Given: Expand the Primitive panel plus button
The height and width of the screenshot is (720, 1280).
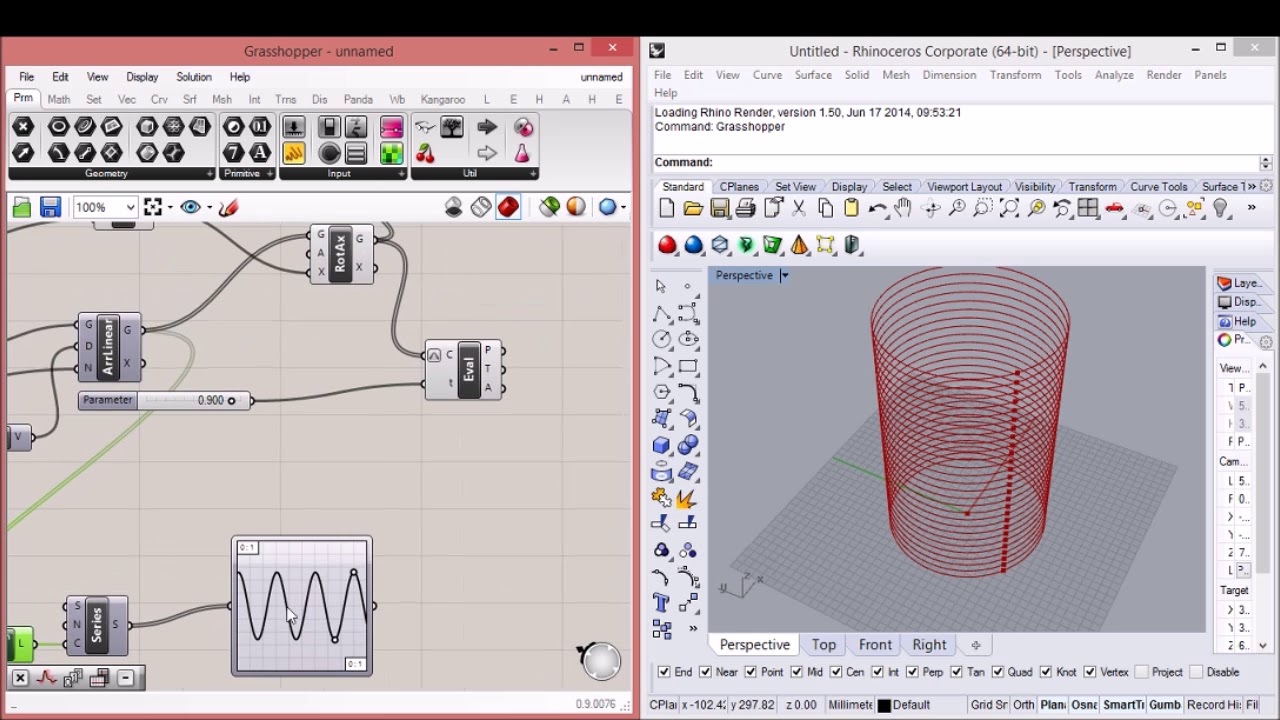Looking at the screenshot, I should coord(269,174).
